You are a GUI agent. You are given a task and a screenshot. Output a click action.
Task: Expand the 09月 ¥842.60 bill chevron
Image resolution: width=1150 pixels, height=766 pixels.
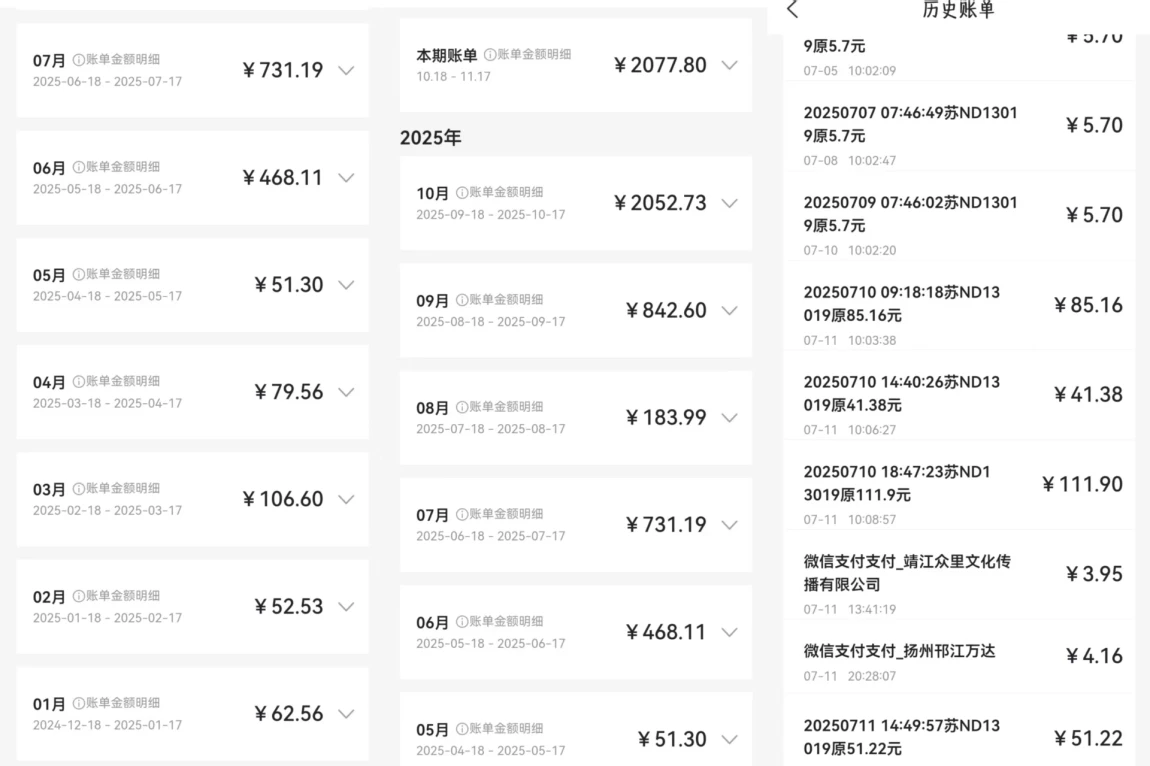click(729, 310)
